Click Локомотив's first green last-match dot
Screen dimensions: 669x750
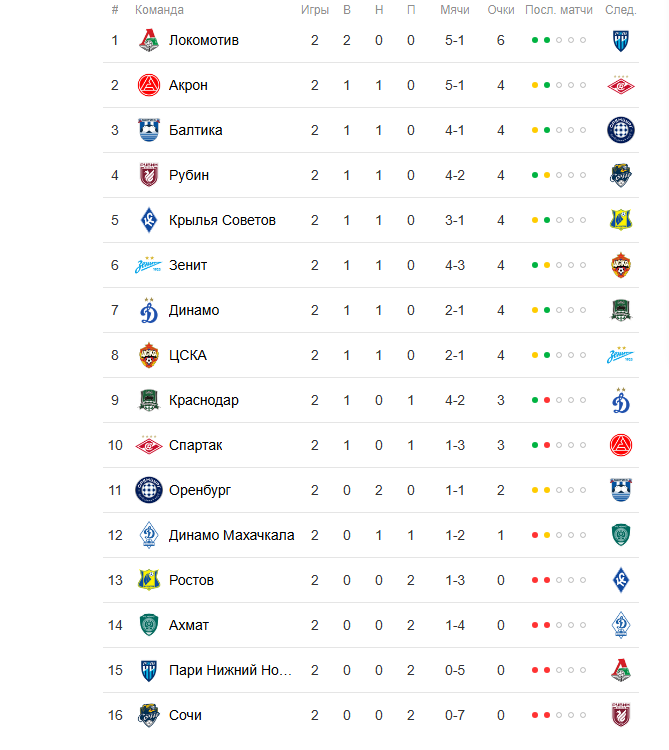pos(535,40)
